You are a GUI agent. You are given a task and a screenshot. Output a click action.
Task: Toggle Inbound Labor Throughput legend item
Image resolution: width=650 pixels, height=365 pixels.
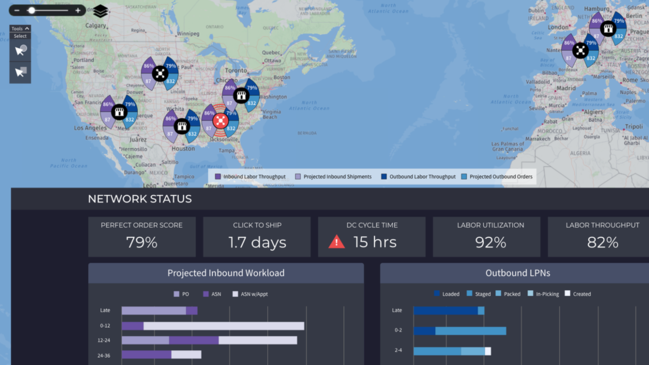point(250,177)
